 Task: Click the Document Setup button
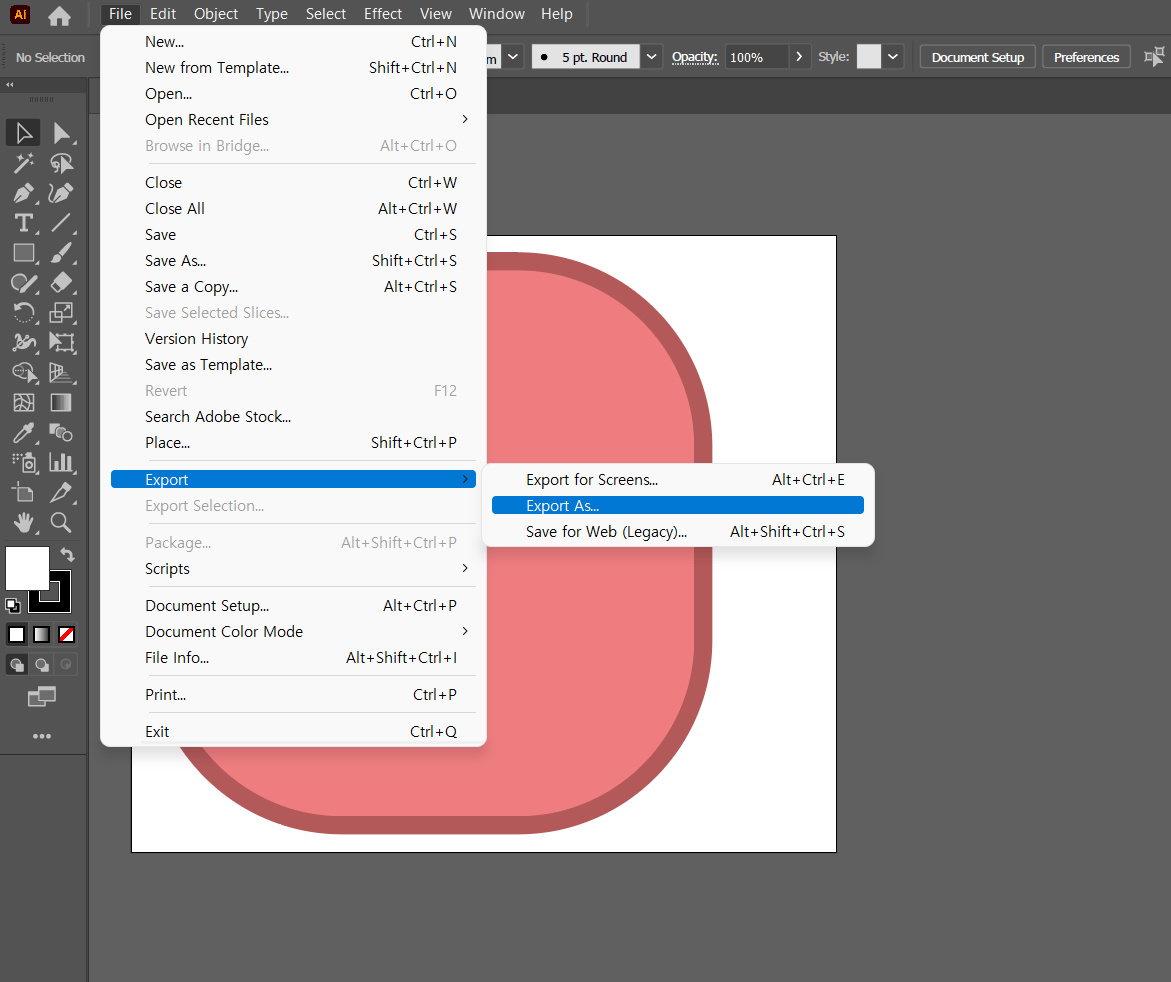coord(977,58)
